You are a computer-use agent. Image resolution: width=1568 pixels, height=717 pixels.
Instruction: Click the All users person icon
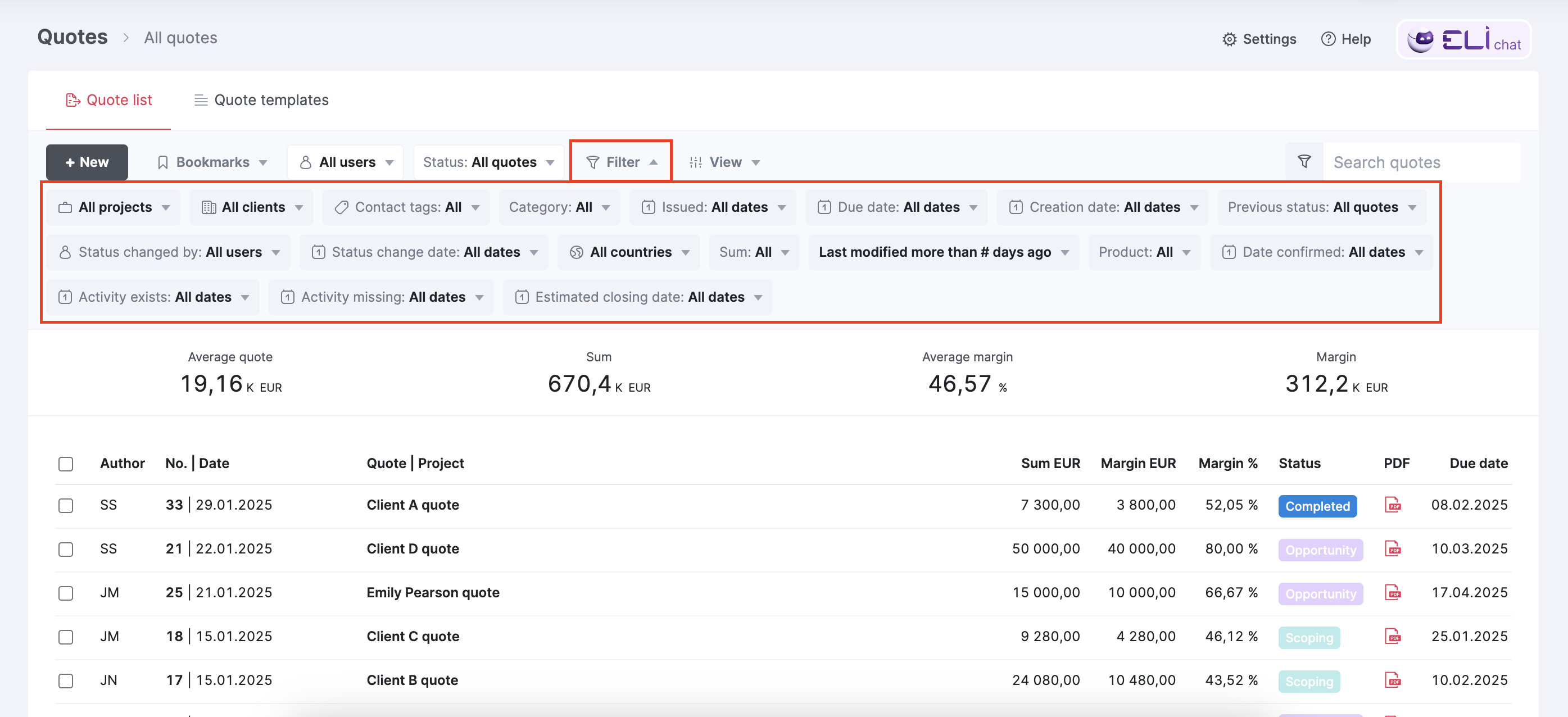(306, 162)
